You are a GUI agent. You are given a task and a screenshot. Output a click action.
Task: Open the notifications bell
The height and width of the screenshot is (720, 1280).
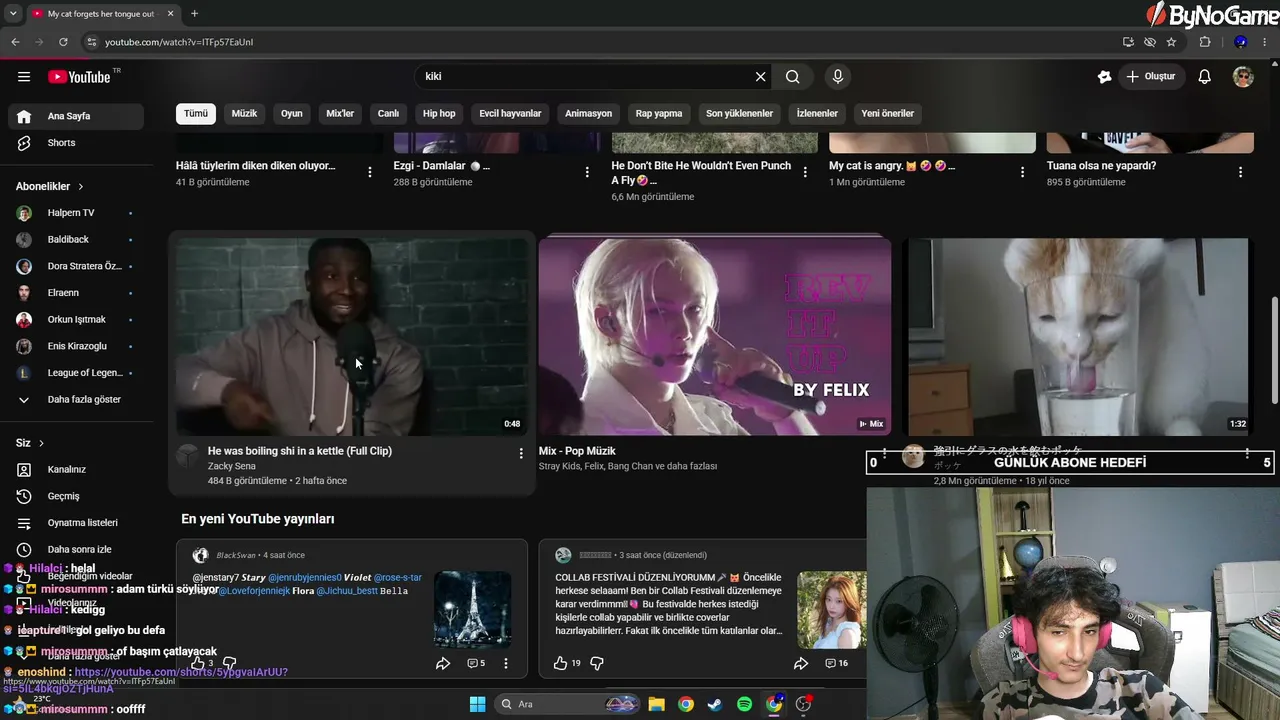tap(1205, 76)
